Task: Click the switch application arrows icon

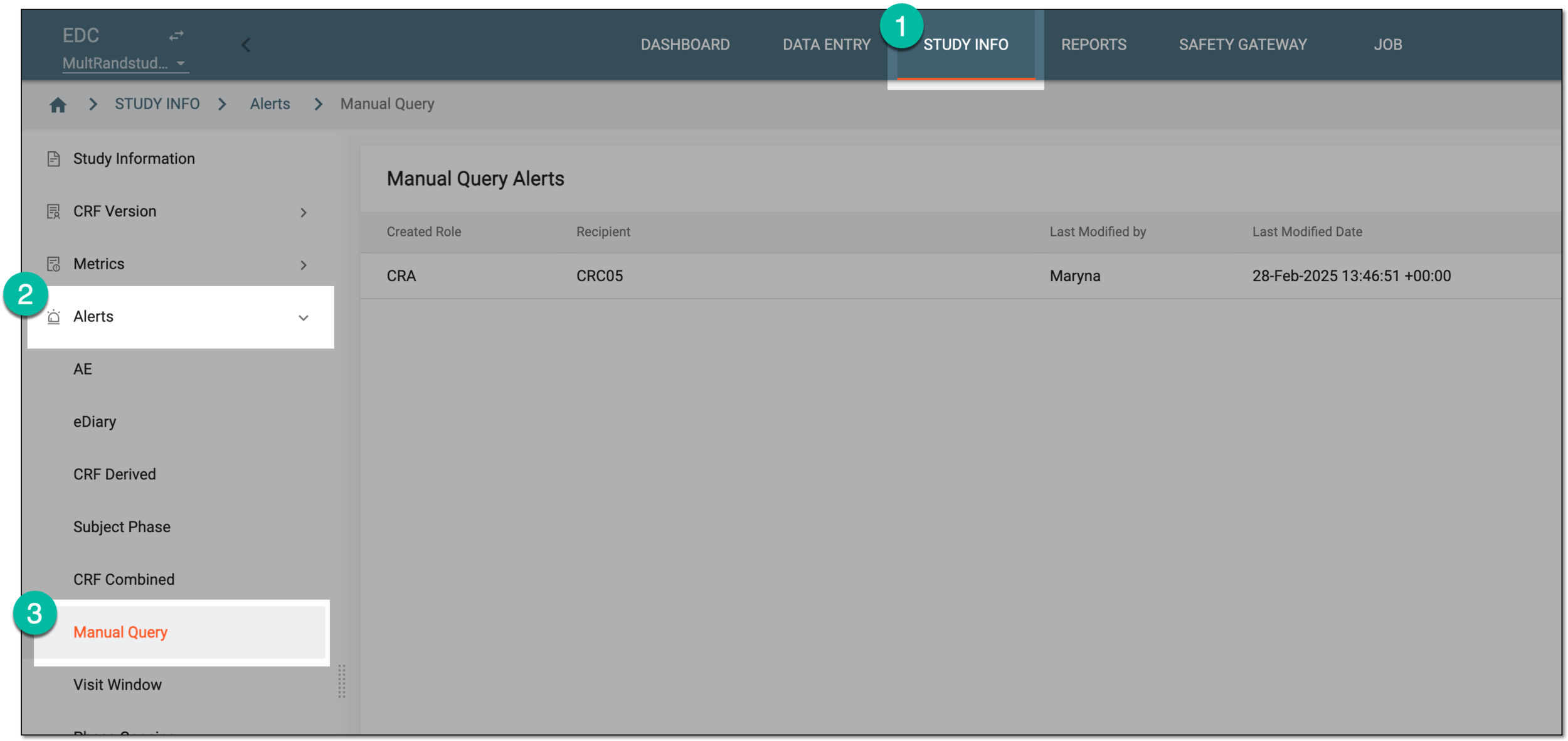Action: [x=176, y=36]
